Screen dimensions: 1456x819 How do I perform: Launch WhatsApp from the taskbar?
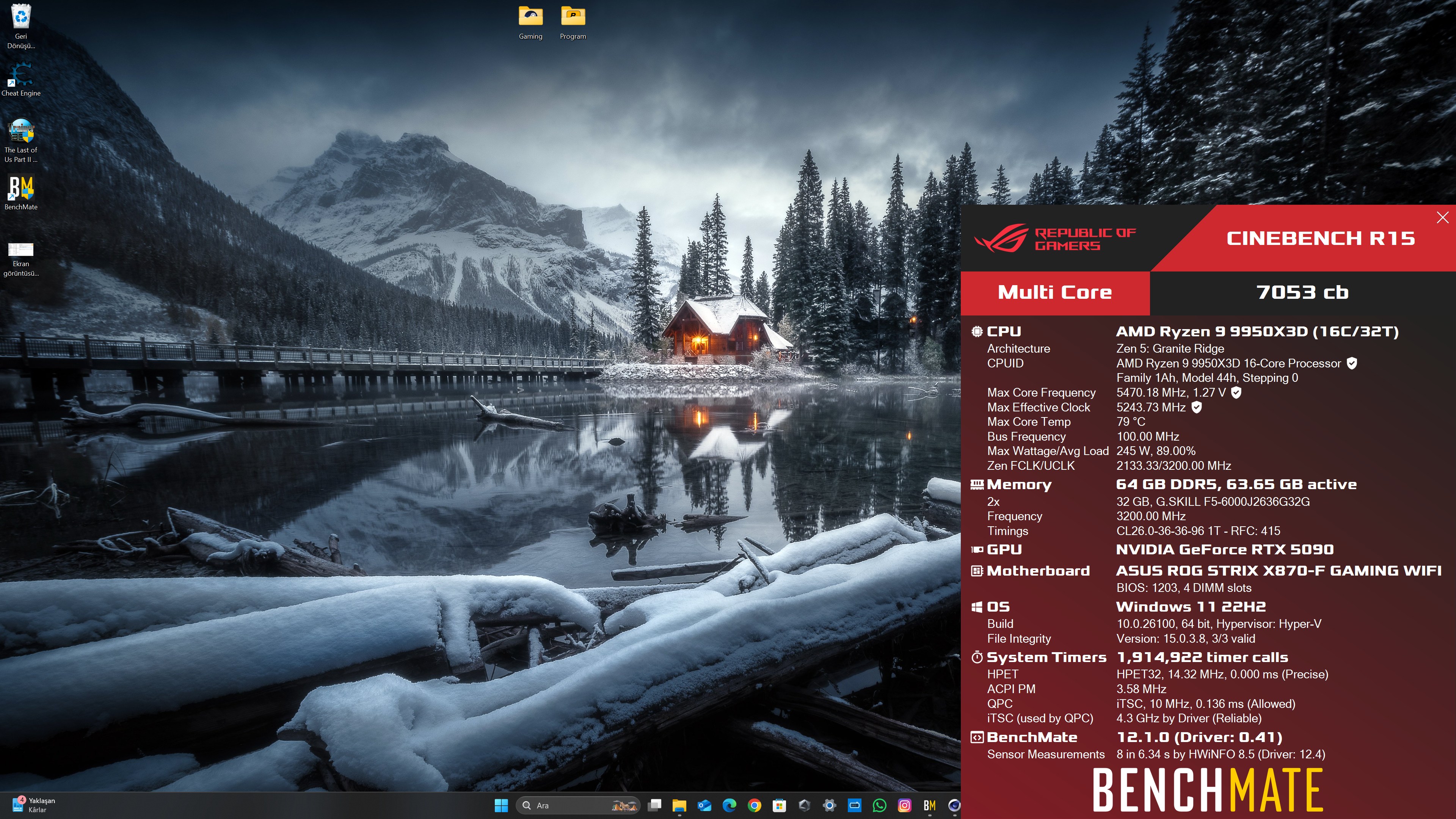880,805
